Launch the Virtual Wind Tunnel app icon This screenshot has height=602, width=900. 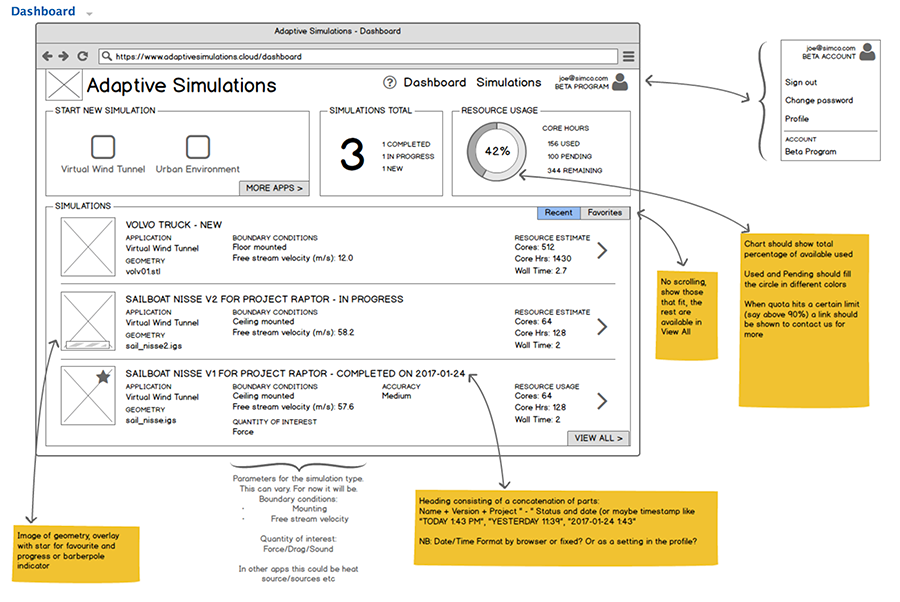click(x=103, y=147)
